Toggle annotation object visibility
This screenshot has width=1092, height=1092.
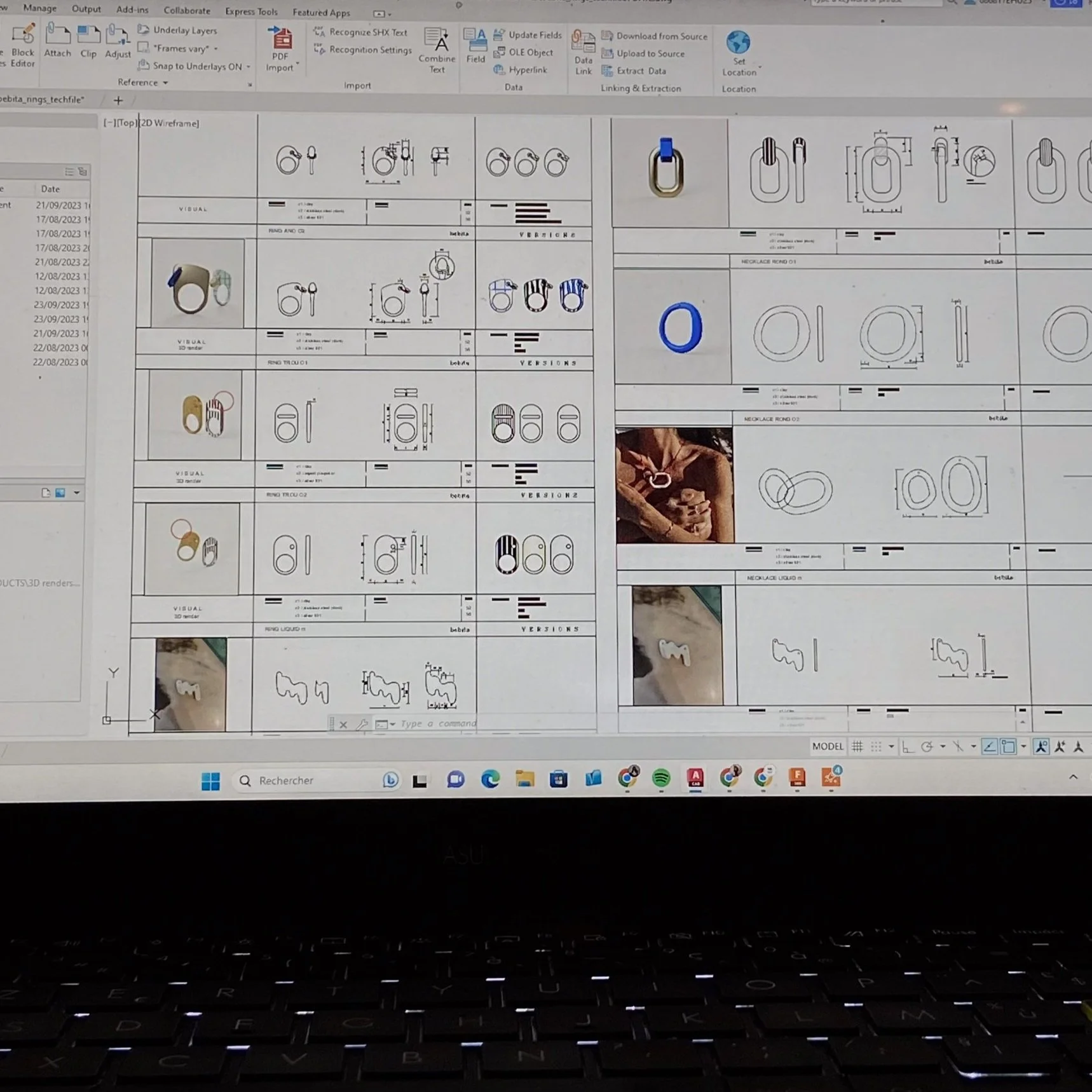pos(1041,747)
